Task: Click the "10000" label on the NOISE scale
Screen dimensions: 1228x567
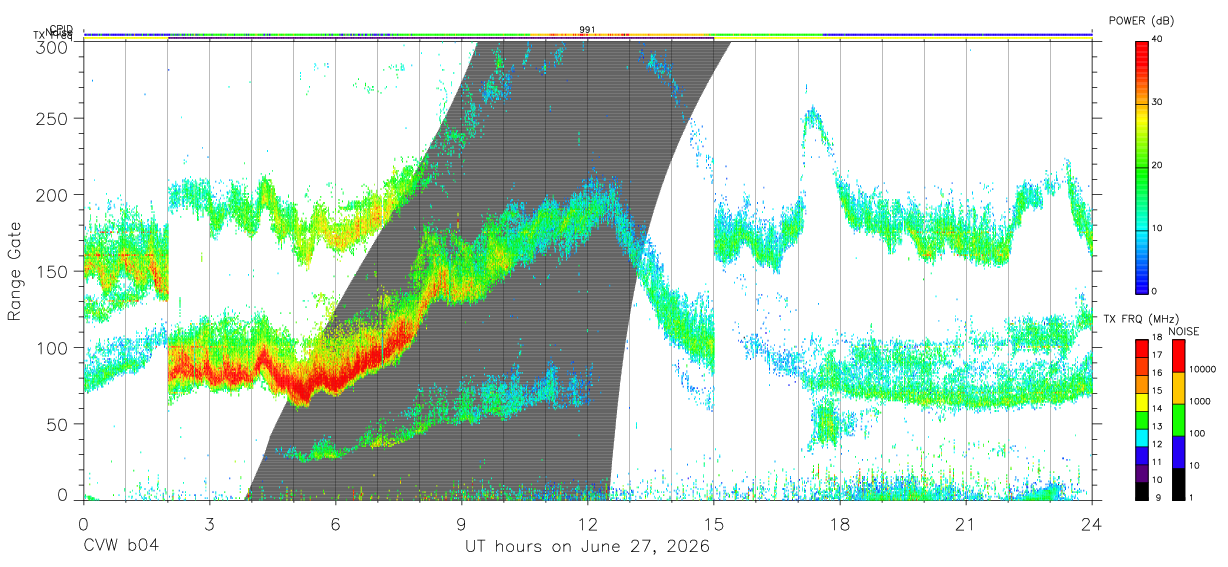Action: pyautogui.click(x=1202, y=369)
